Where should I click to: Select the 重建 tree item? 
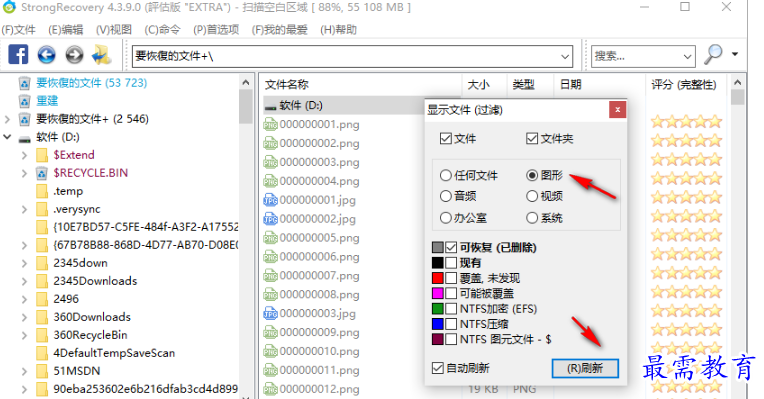pos(47,101)
